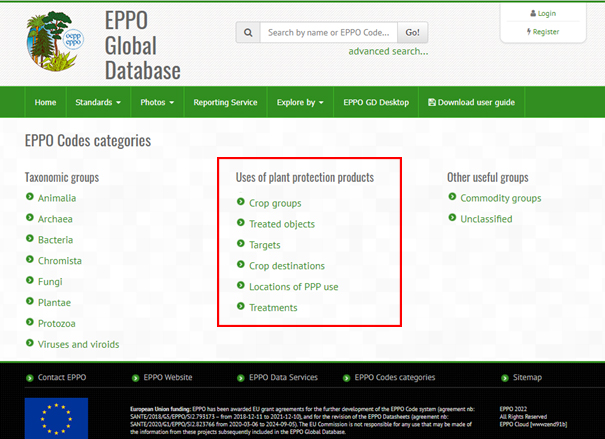Click Sitemap in the footer
Viewport: 605px width, 439px height.
(527, 377)
